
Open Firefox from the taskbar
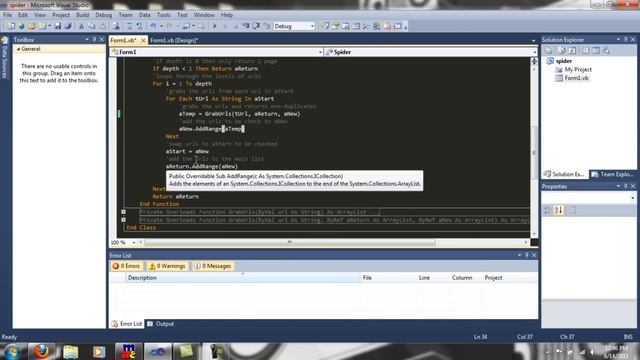(41, 351)
